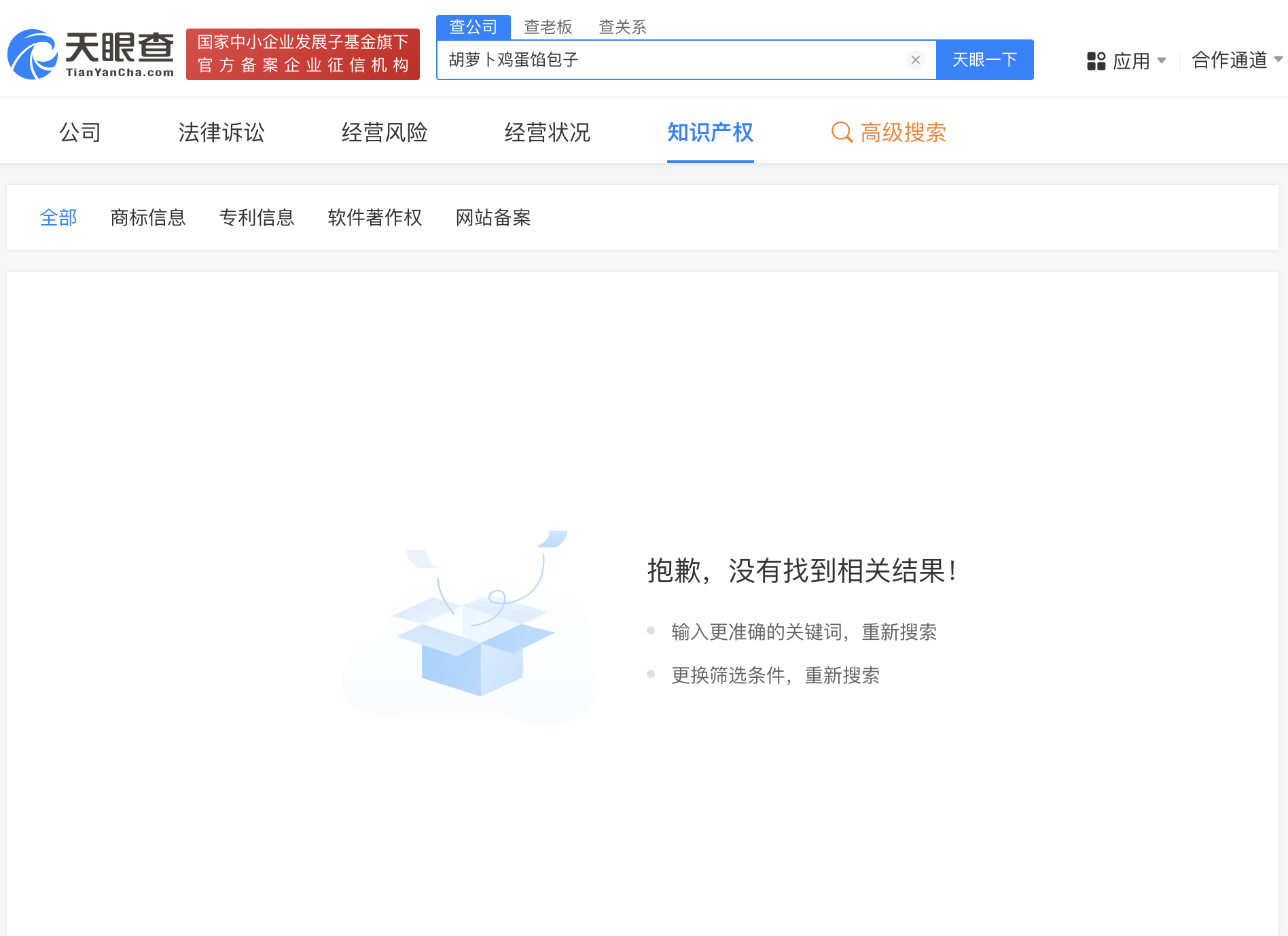Expand the 合作通道 dropdown arrow
The height and width of the screenshot is (936, 1288).
1278,60
